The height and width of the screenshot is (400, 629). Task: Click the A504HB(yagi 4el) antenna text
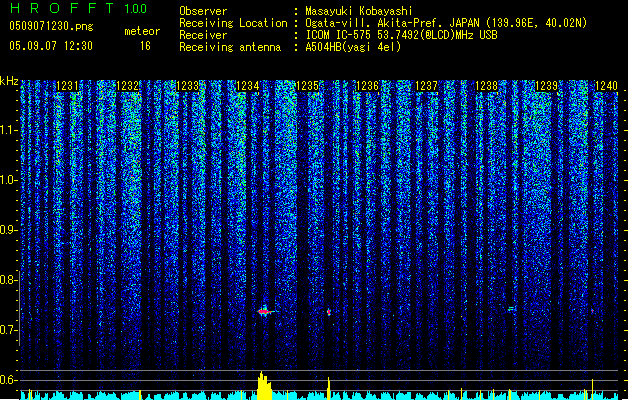(353, 47)
